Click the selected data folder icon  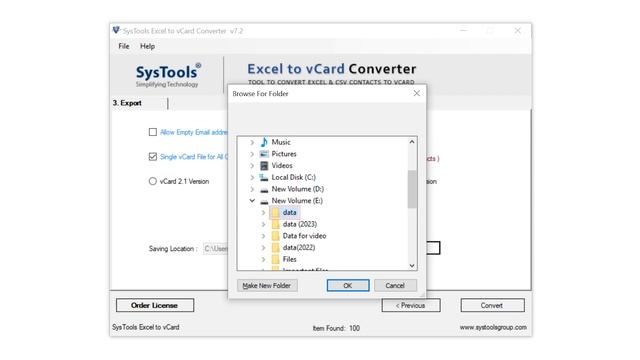[276, 213]
